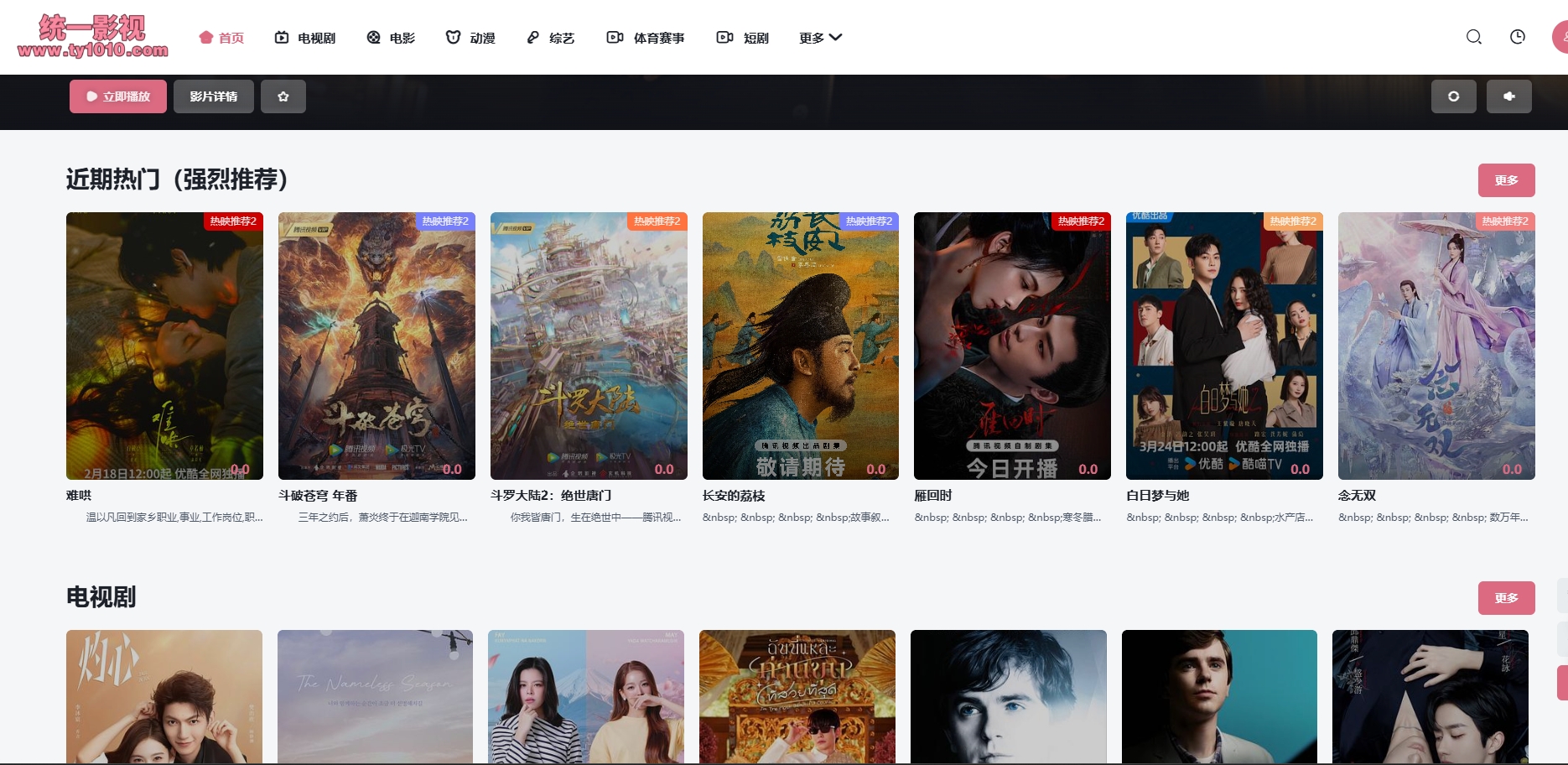Open the 电视剧 category

(305, 38)
